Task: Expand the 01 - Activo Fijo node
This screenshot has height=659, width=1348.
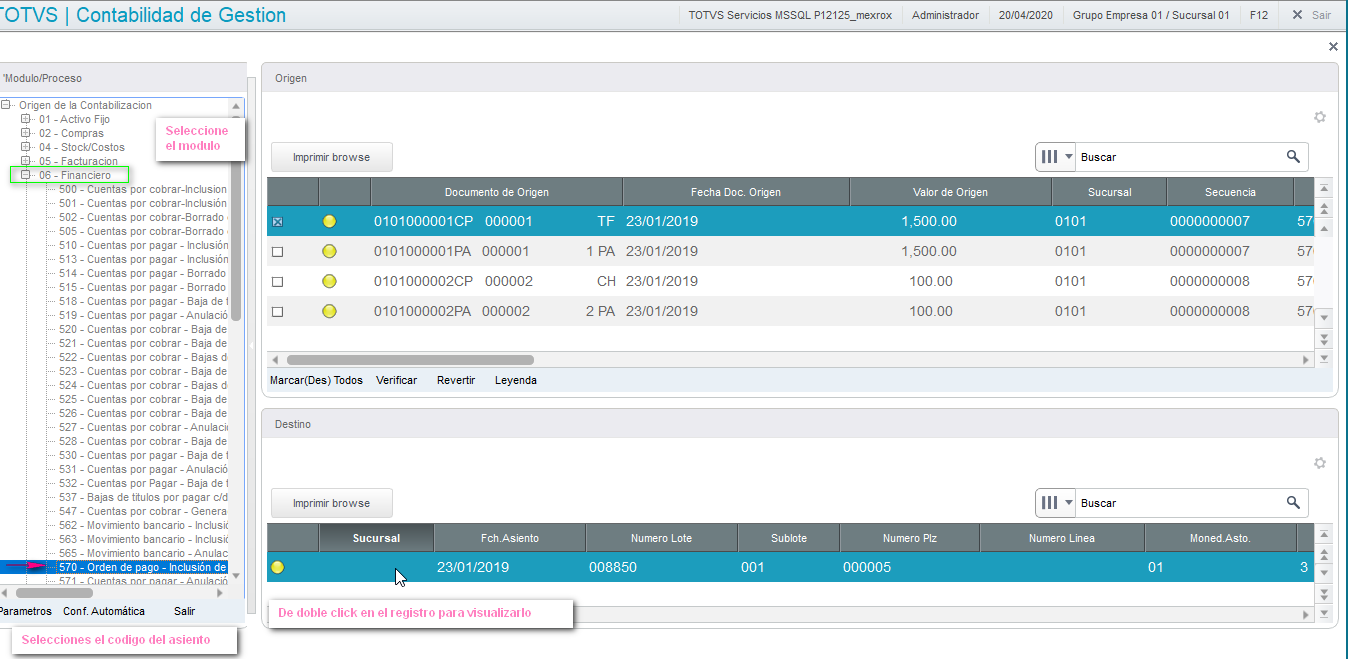Action: pyautogui.click(x=26, y=119)
